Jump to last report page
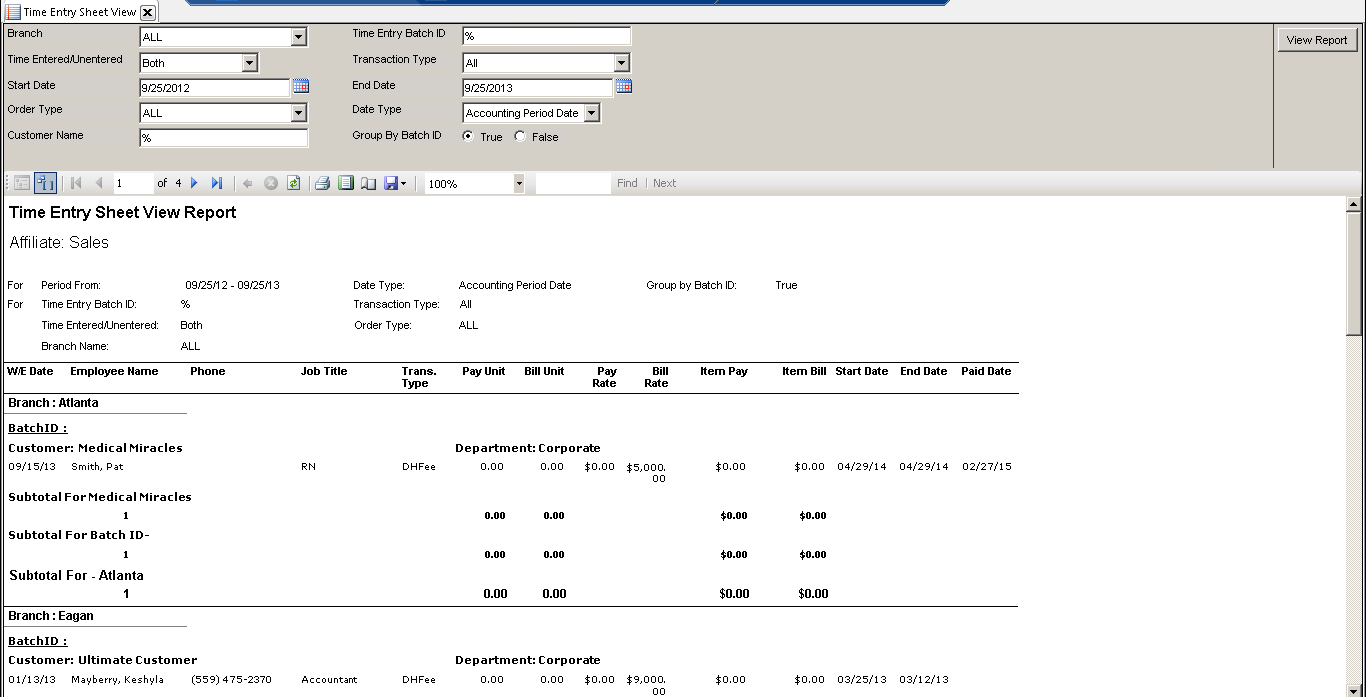1366x697 pixels. click(x=217, y=183)
